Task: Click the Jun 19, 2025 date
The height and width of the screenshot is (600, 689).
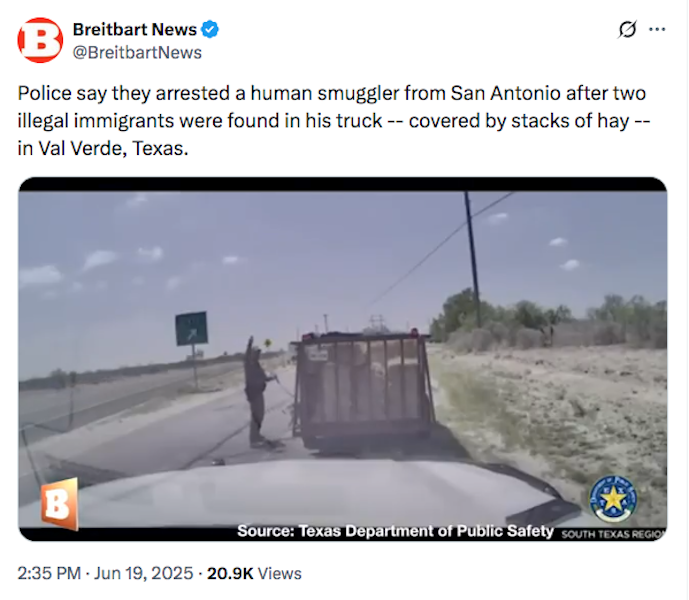Action: [x=143, y=573]
